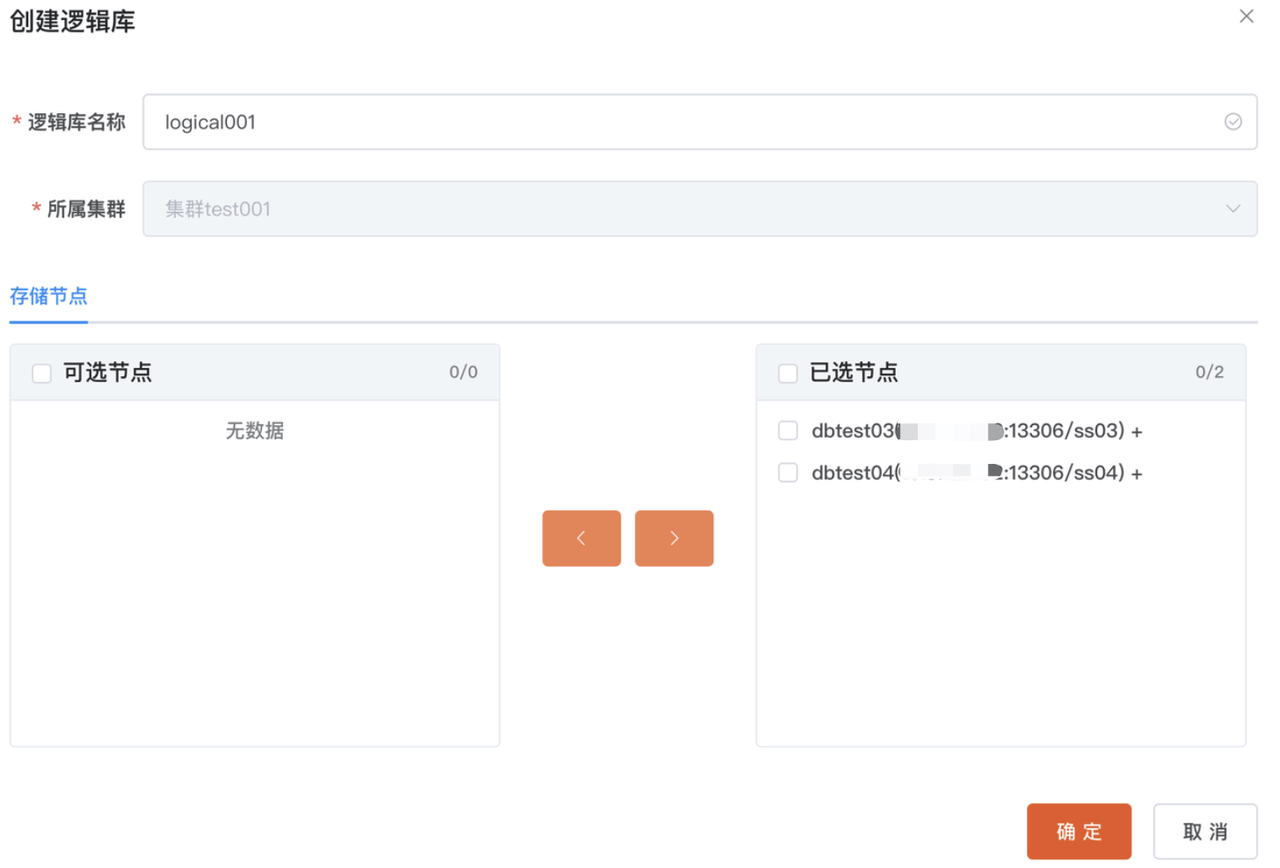This screenshot has width=1280, height=868.
Task: Toggle the 可选节点 select-all checkbox
Action: pos(42,373)
